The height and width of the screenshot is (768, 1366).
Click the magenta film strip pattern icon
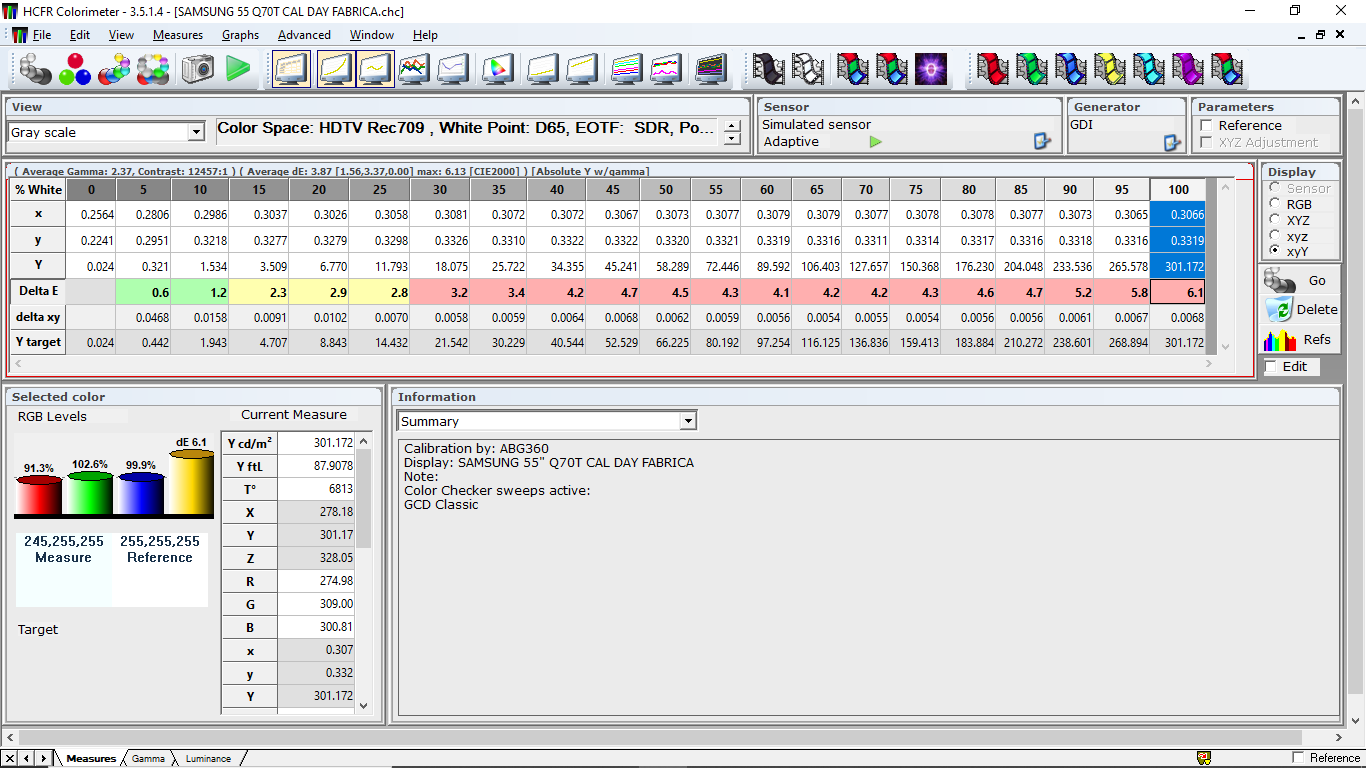pyautogui.click(x=1187, y=69)
